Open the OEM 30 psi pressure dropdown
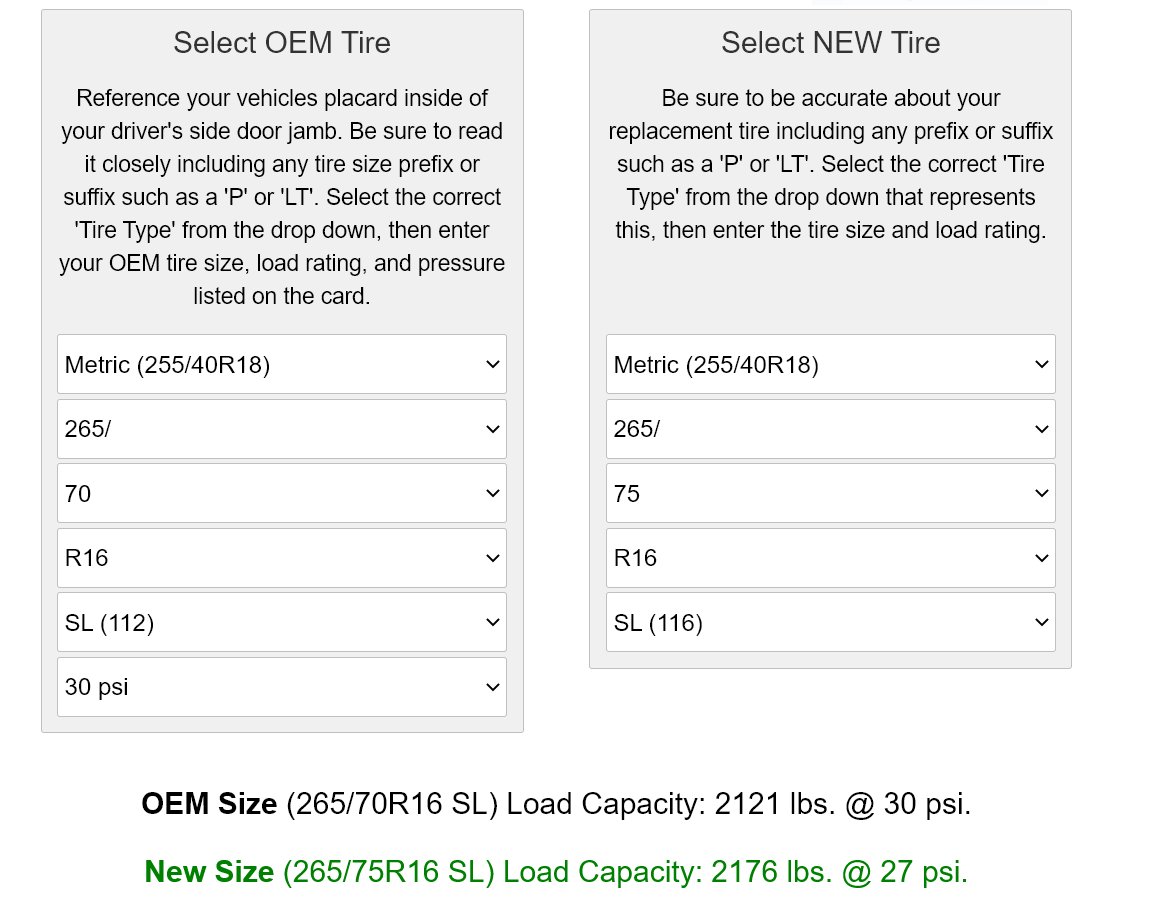This screenshot has height=912, width=1161. 281,687
